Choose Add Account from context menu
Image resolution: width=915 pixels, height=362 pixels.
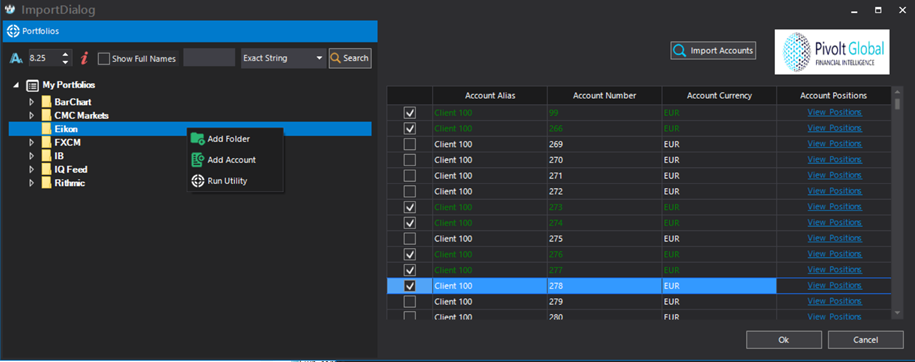[x=235, y=160]
